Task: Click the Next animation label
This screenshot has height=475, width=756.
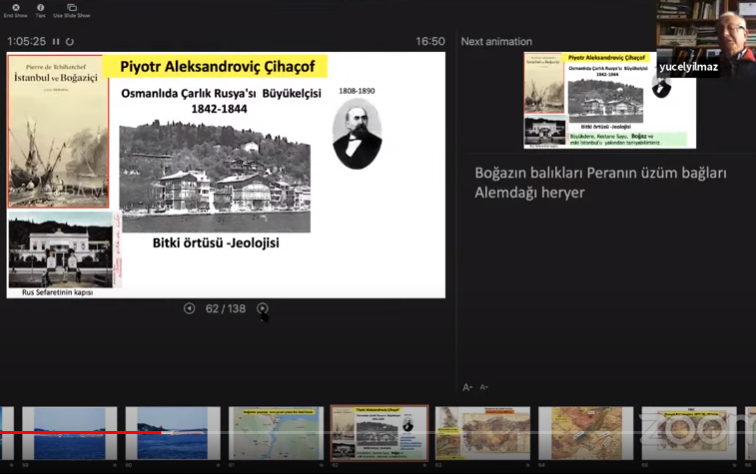Action: tap(496, 41)
